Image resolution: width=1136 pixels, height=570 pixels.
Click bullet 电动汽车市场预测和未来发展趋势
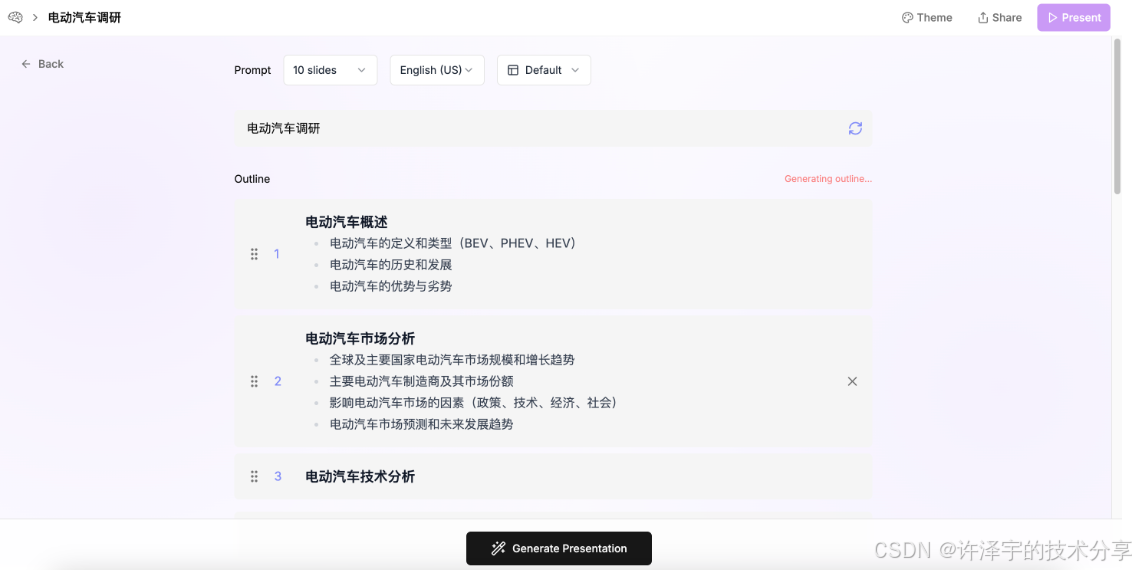tap(421, 424)
